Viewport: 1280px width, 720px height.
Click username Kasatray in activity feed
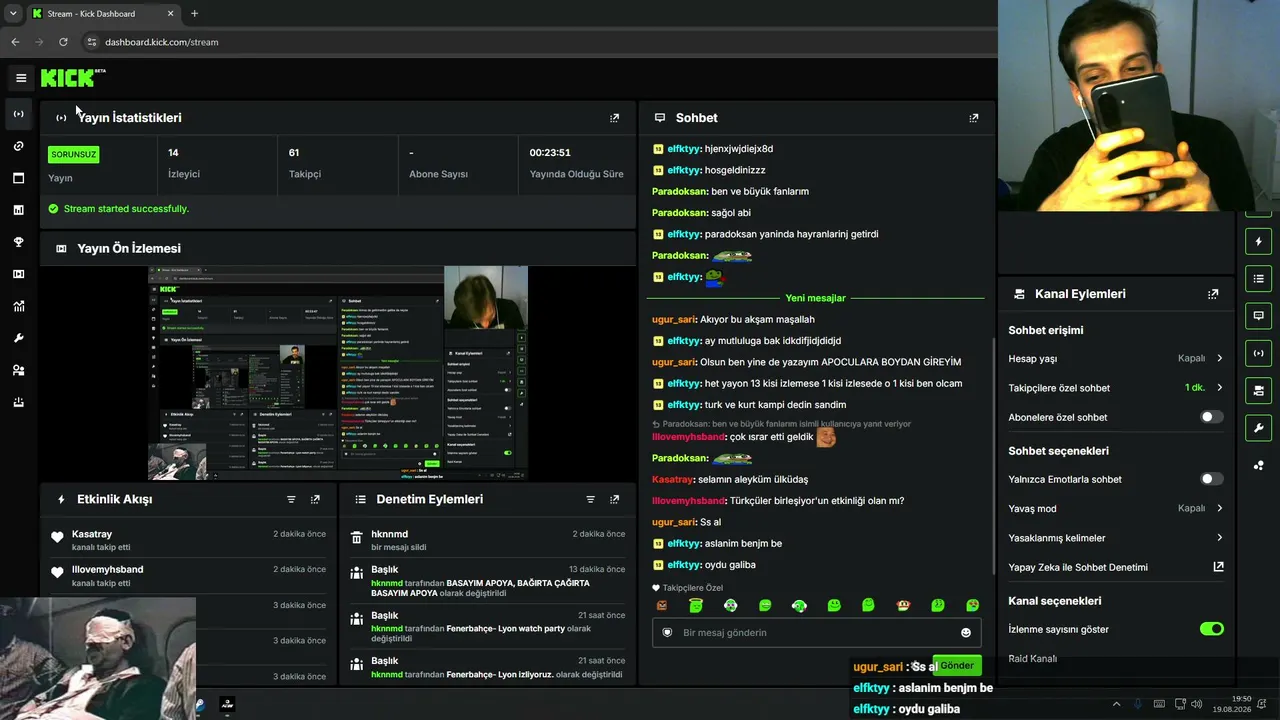tap(92, 534)
